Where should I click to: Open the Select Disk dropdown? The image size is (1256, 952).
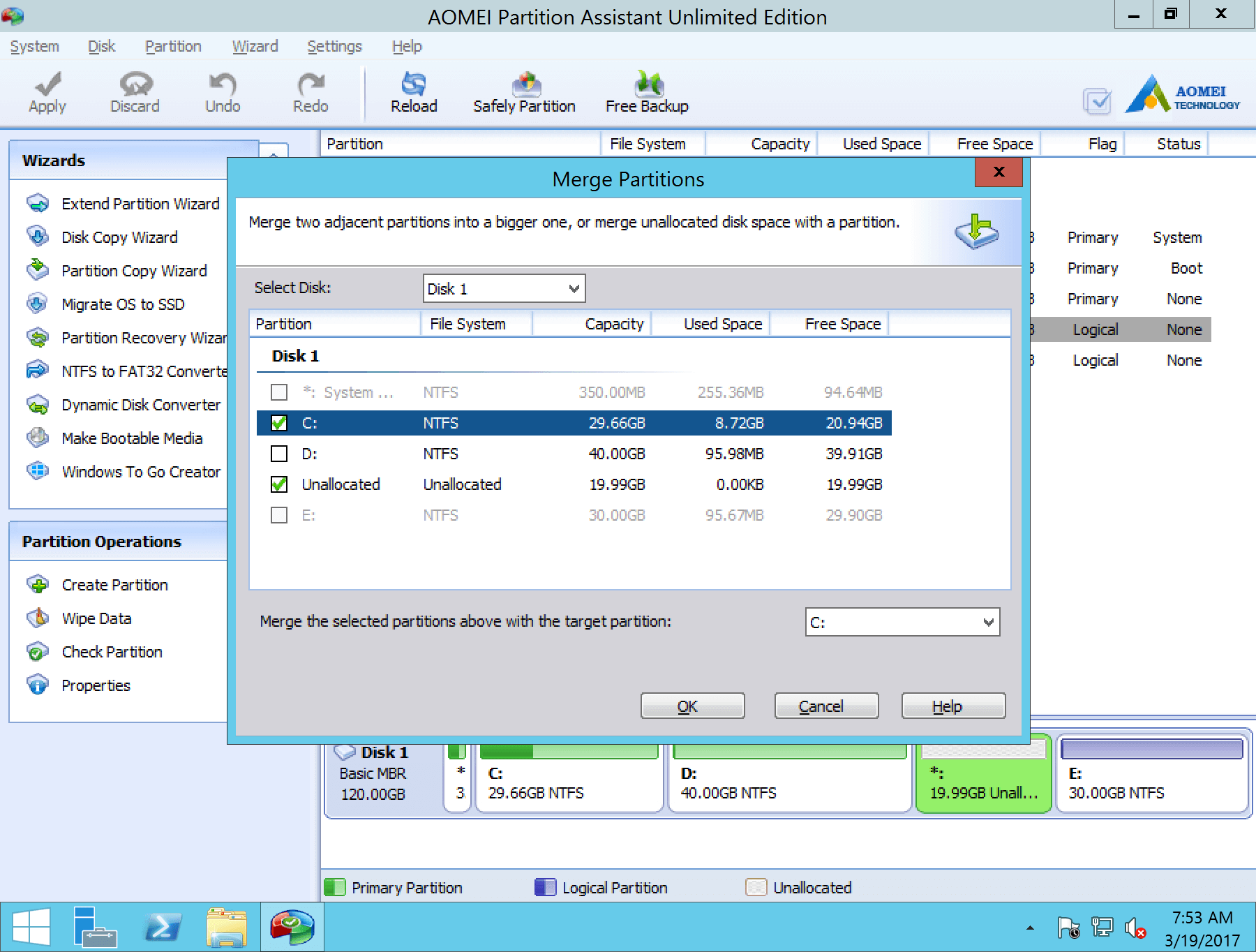click(x=504, y=288)
